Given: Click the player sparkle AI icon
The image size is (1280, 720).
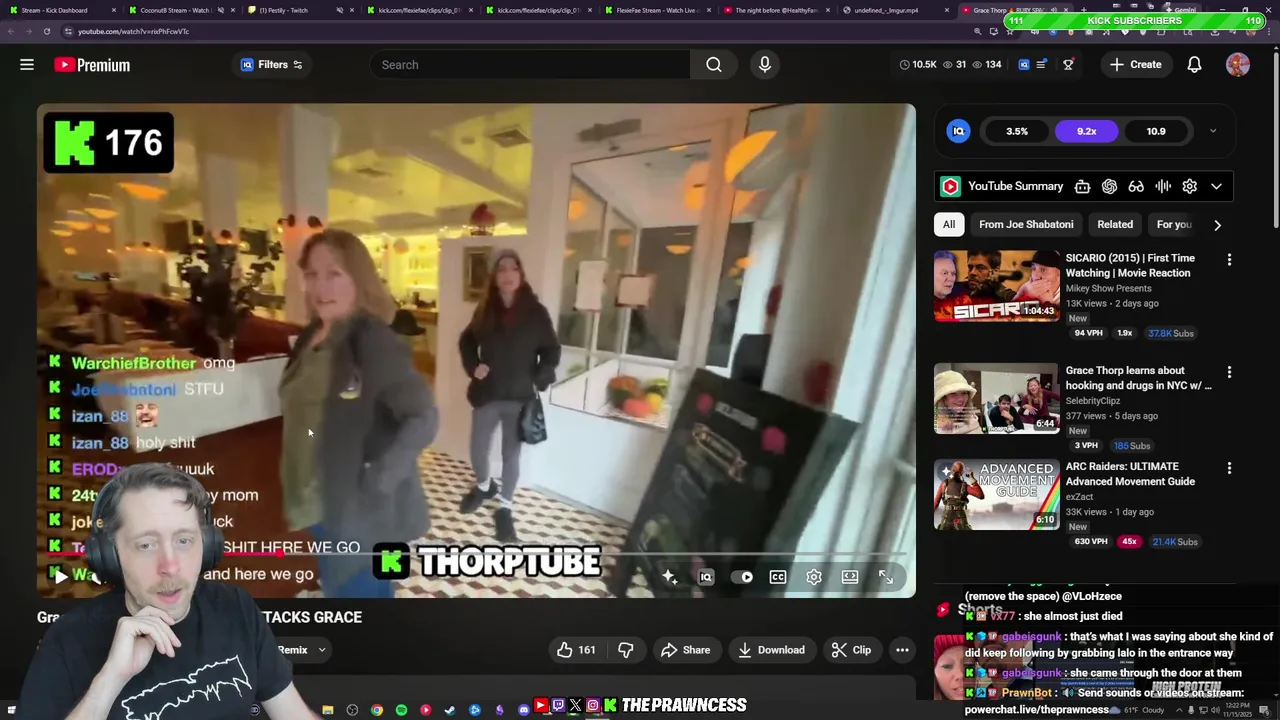Looking at the screenshot, I should coord(669,577).
